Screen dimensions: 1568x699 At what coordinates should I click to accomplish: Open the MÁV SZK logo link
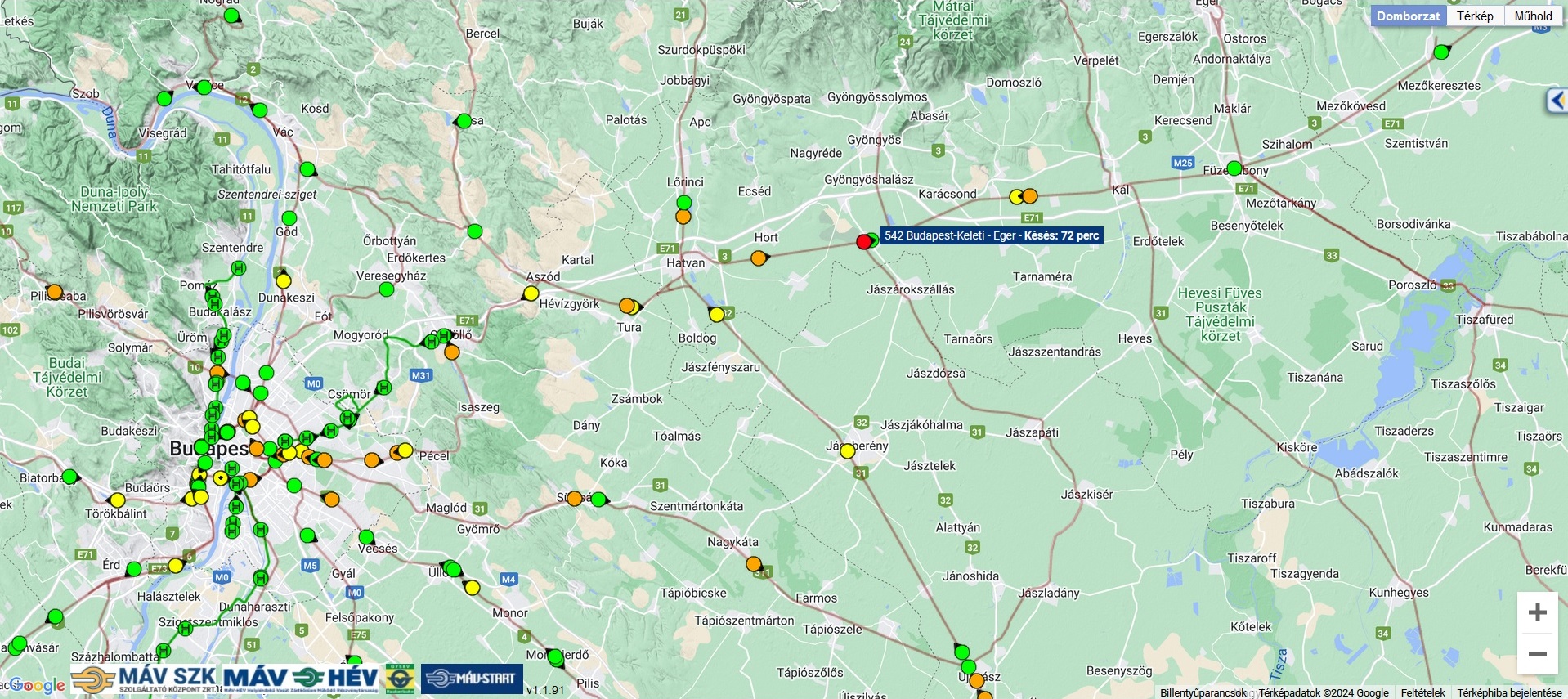144,679
